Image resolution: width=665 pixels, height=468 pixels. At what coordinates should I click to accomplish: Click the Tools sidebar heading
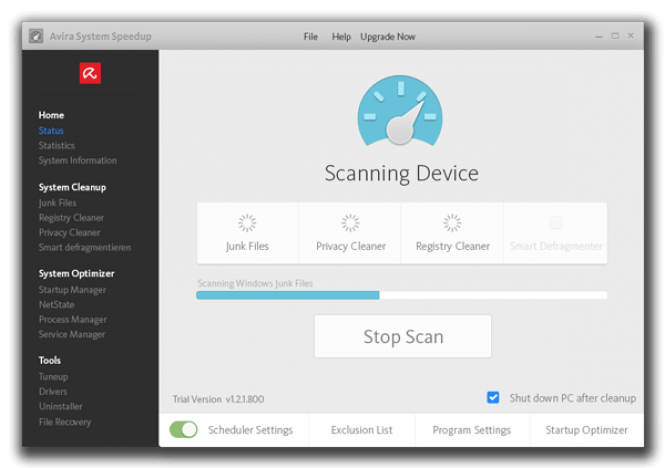click(50, 360)
